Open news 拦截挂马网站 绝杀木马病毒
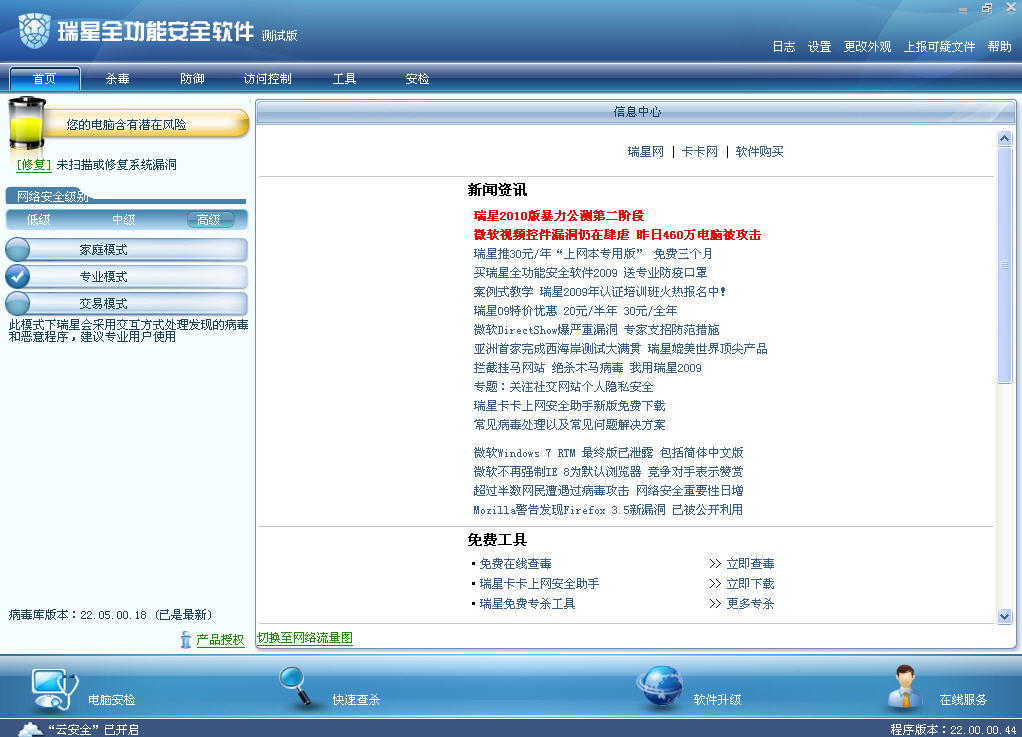This screenshot has height=737, width=1022. (x=587, y=368)
